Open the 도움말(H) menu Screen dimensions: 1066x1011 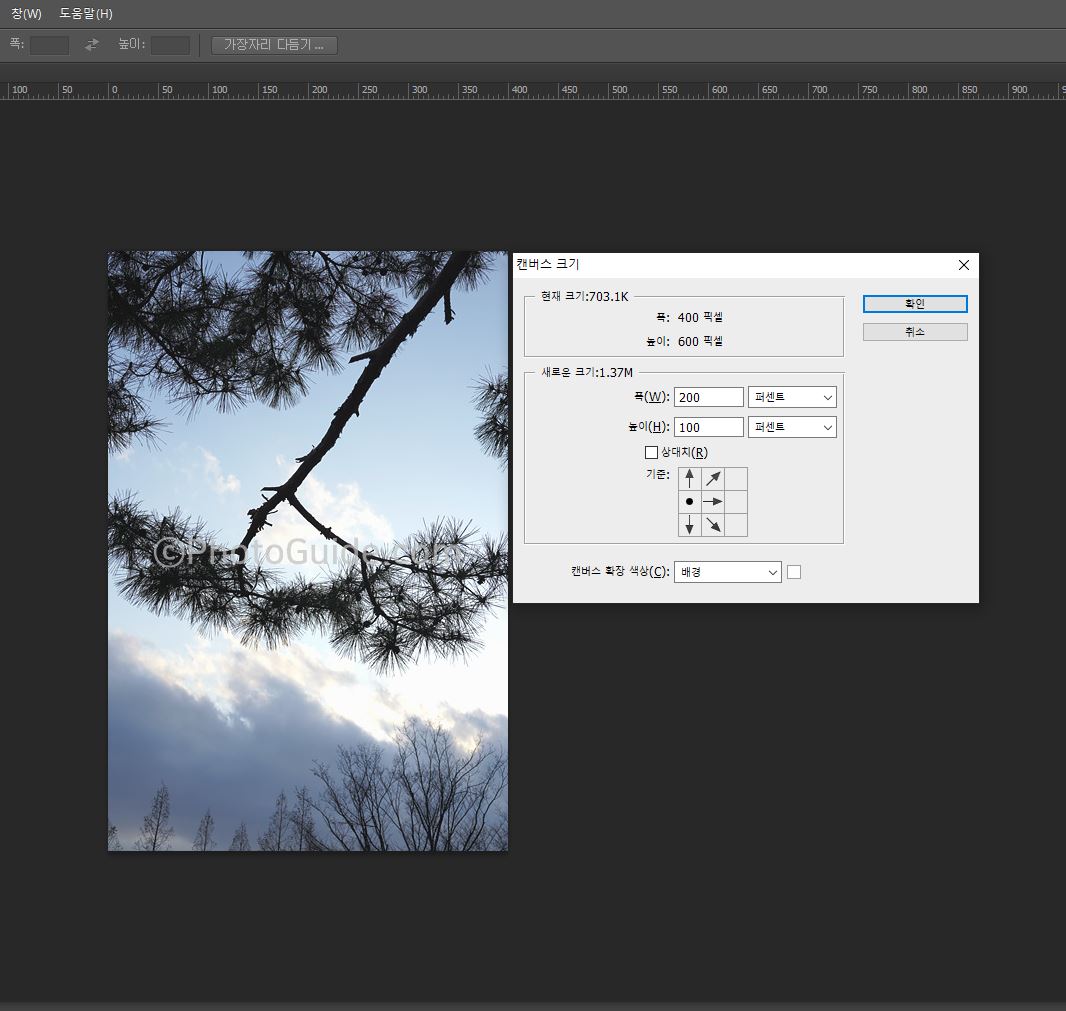86,14
